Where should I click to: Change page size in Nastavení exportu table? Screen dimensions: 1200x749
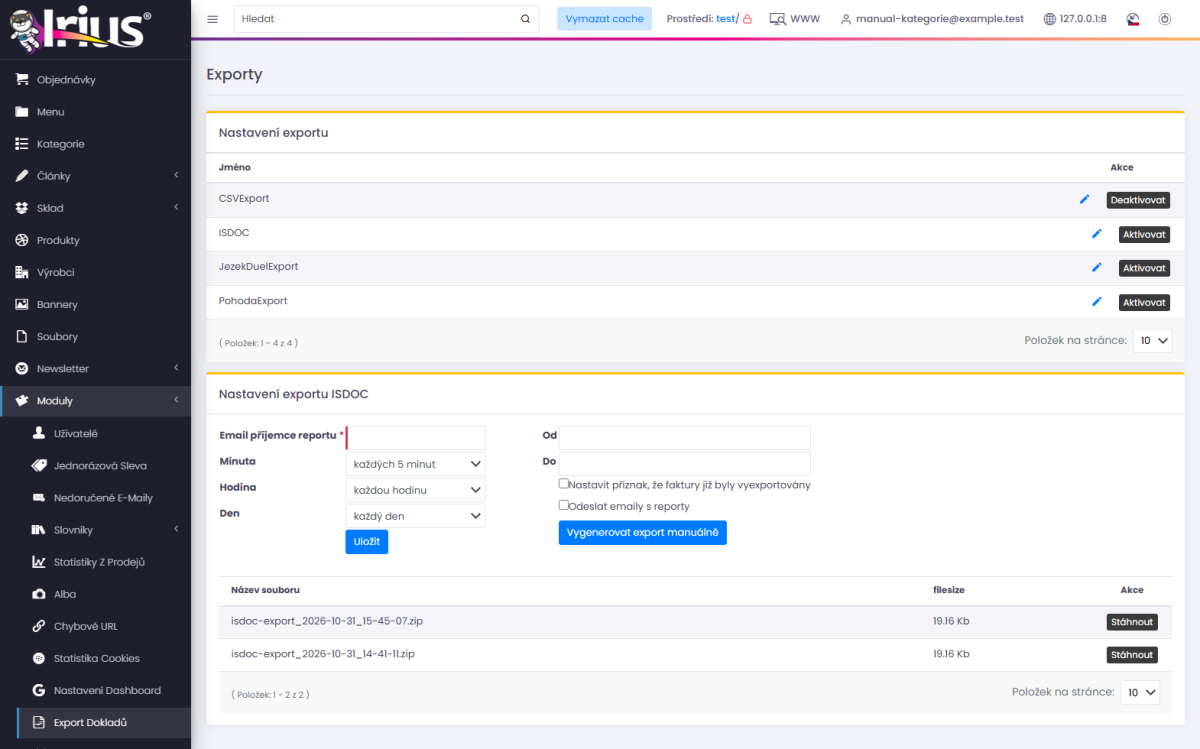point(1152,341)
